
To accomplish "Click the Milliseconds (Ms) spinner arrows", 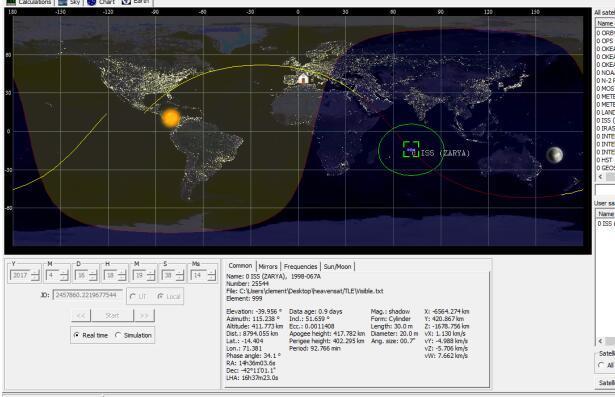I will (211, 275).
